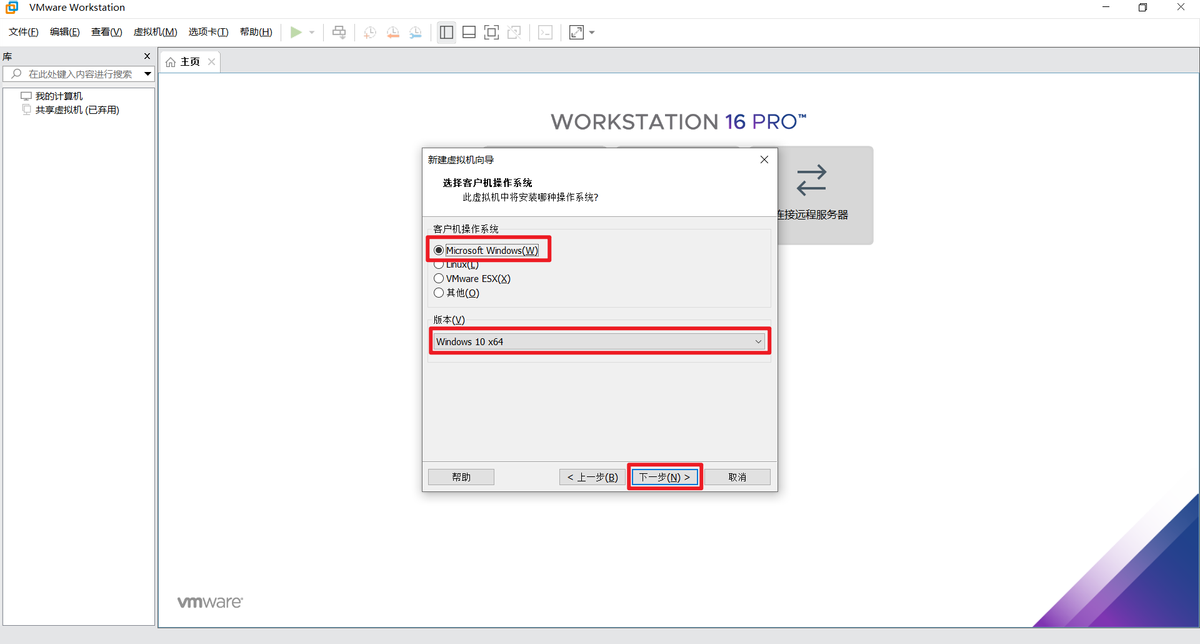Click the send Ctrl+Alt+Del toolbar icon
The height and width of the screenshot is (644, 1200).
pos(339,32)
